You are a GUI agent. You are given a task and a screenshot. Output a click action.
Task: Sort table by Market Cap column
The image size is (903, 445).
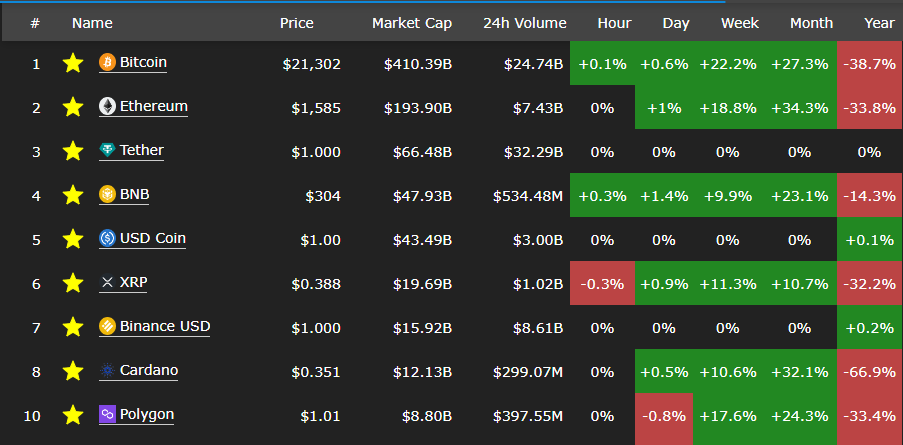412,23
